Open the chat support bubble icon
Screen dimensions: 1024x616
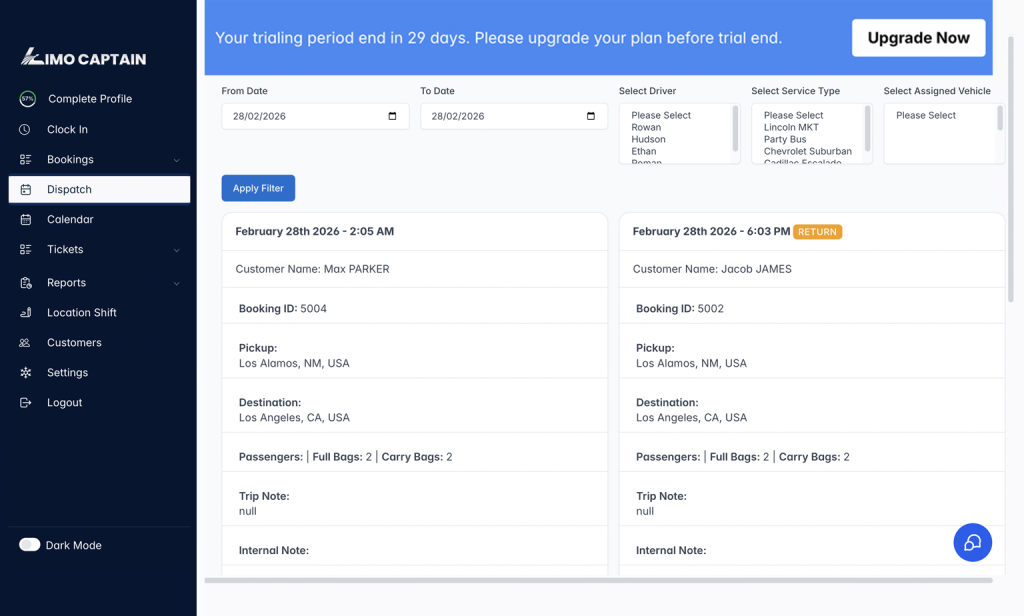point(972,543)
